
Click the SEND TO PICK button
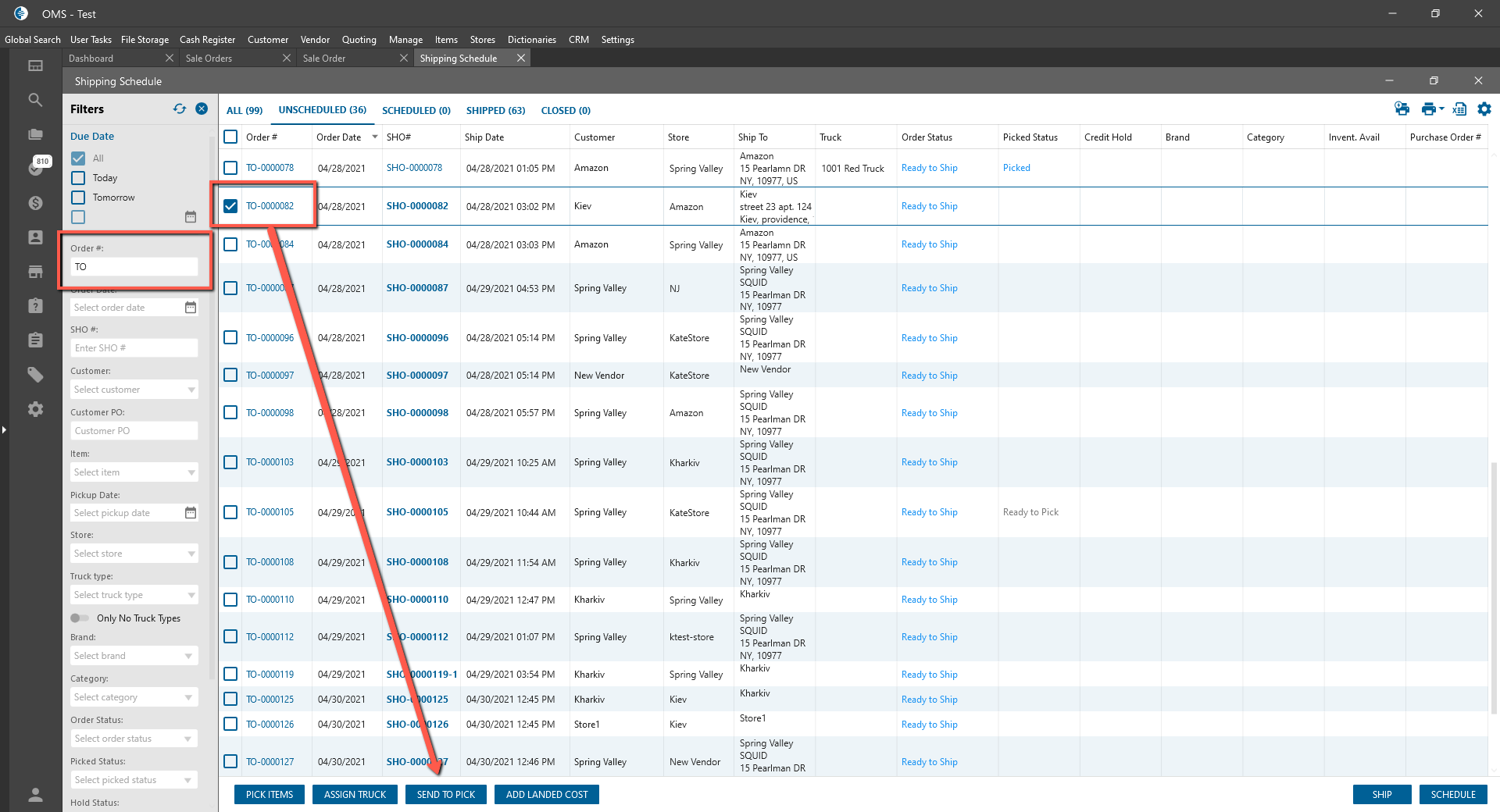(x=445, y=795)
